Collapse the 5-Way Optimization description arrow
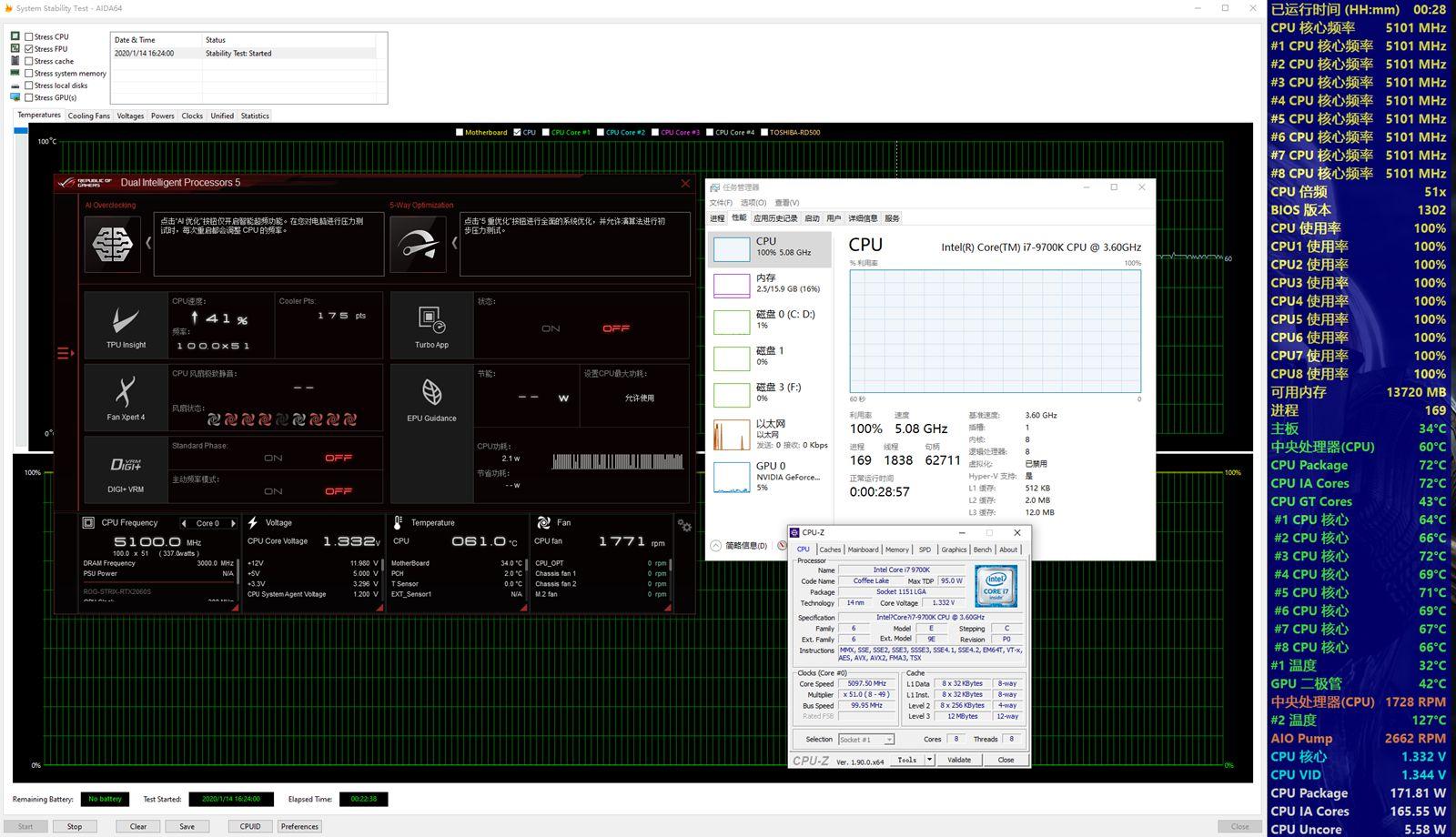Screen dimensions: 1456x837 [x=454, y=243]
